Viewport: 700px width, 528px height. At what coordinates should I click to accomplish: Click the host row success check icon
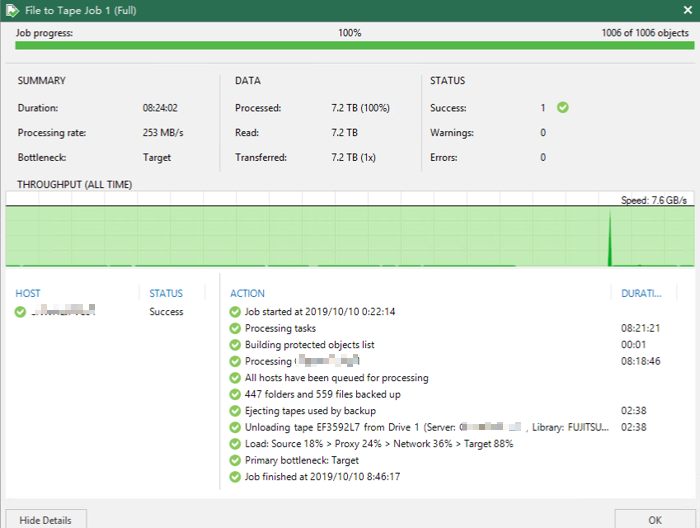tap(20, 312)
